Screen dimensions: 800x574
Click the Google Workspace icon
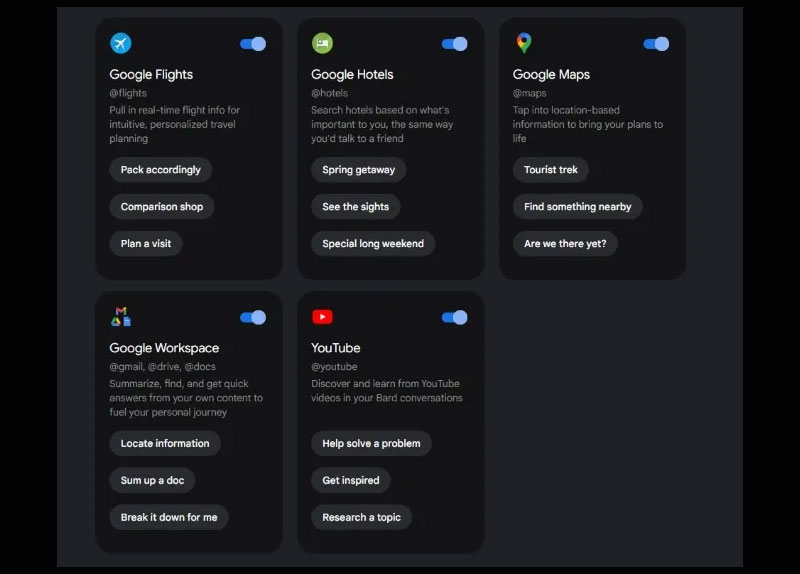(121, 317)
